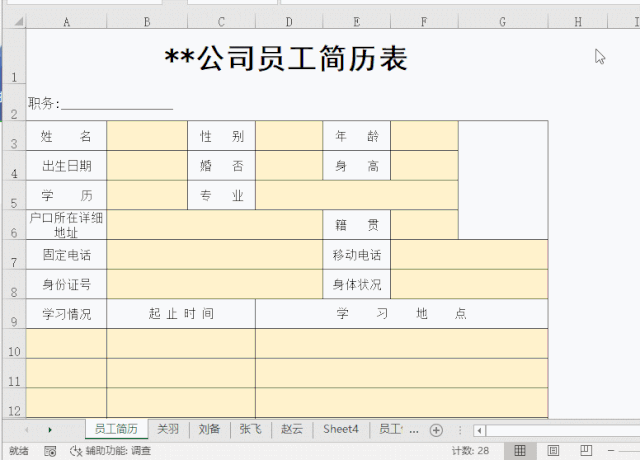Image resolution: width=640 pixels, height=460 pixels.
Task: Open the 赵云 sheet tab
Action: pyautogui.click(x=291, y=429)
